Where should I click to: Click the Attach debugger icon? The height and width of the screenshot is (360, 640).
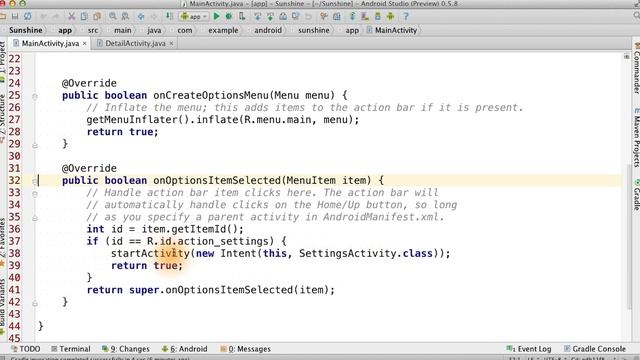click(x=242, y=16)
